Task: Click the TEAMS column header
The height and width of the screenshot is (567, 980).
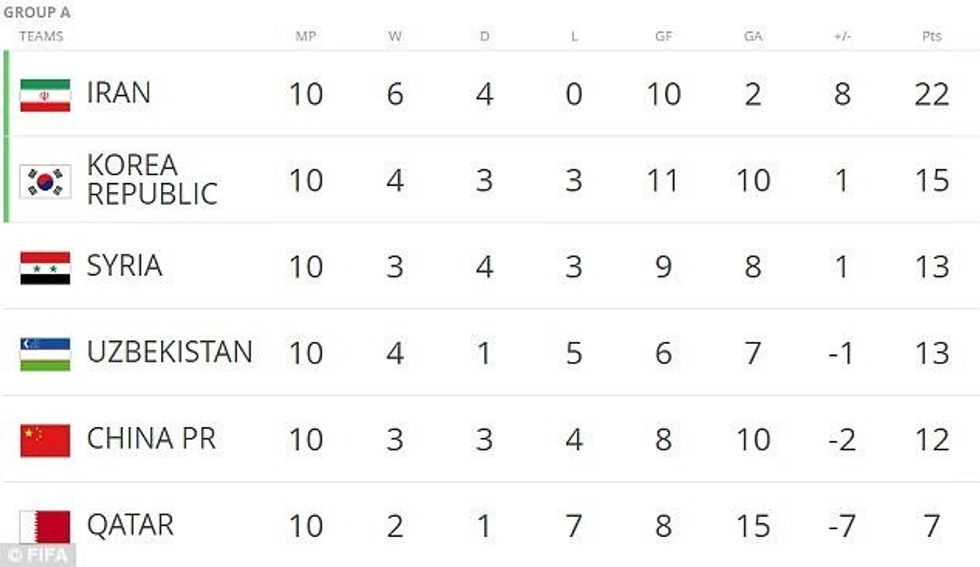Action: [41, 36]
